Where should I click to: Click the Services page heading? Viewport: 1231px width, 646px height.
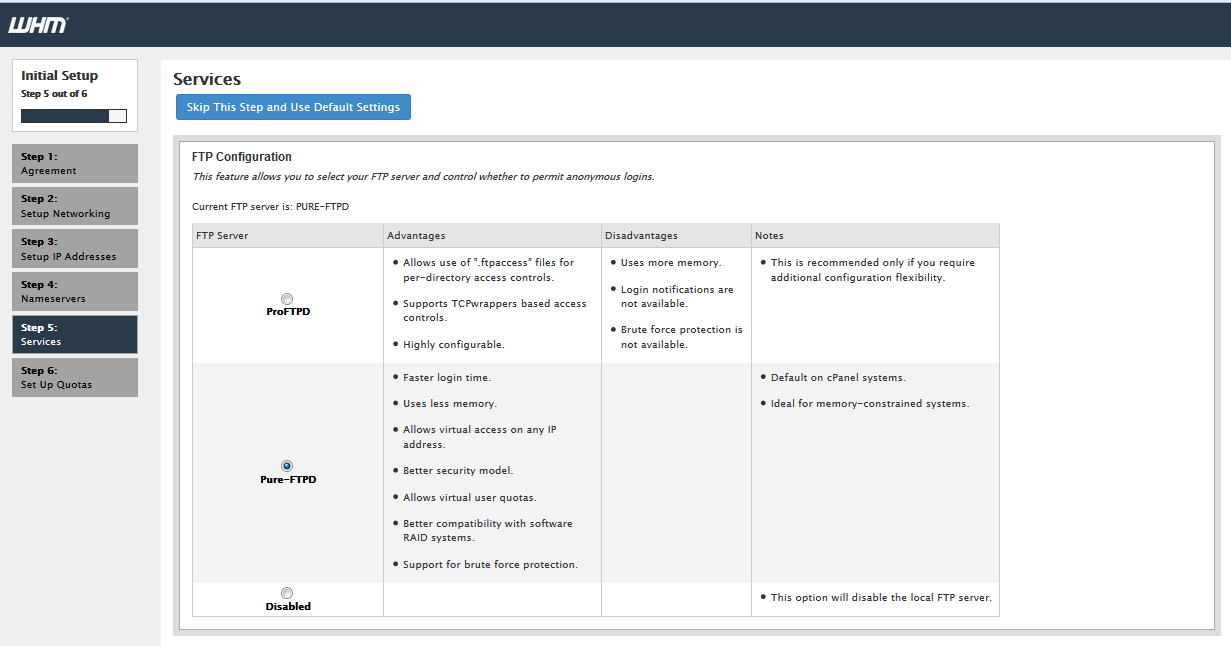pos(207,79)
